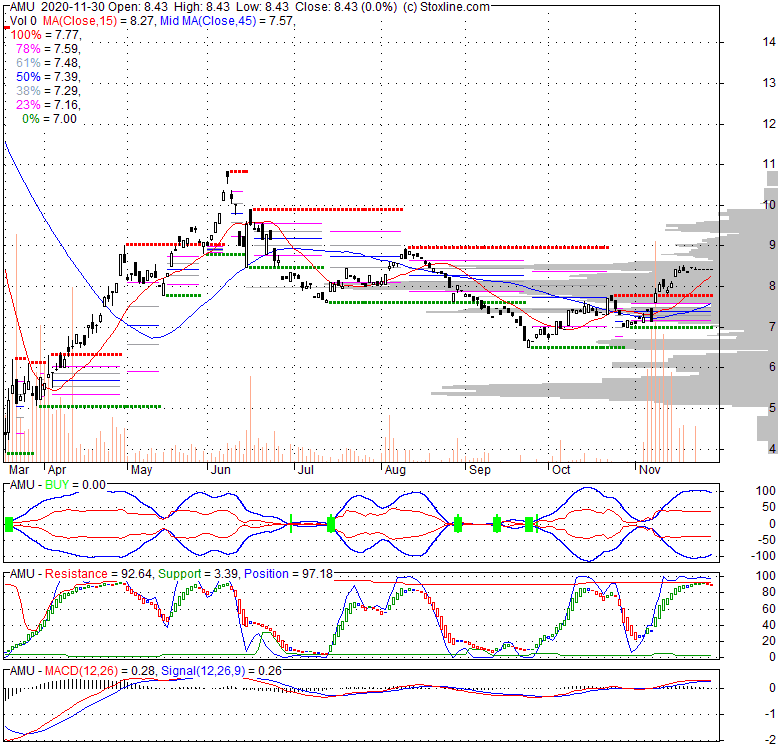Image resolution: width=780 pixels, height=745 pixels.
Task: Click the 'Oct' month label on time axis
Action: (x=561, y=470)
